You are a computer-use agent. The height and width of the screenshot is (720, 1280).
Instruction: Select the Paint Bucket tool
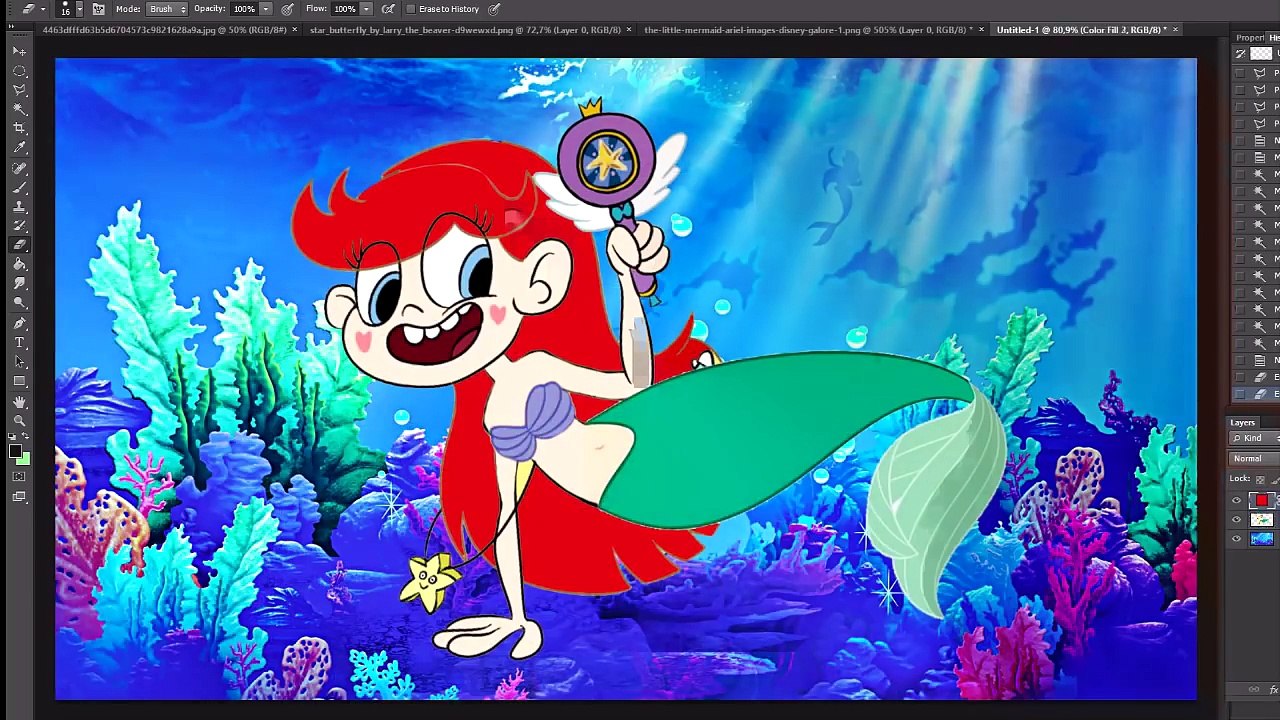19,264
